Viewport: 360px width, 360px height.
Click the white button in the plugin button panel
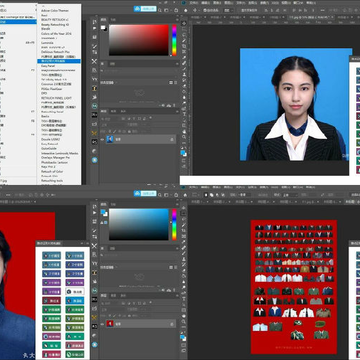(x=75, y=291)
